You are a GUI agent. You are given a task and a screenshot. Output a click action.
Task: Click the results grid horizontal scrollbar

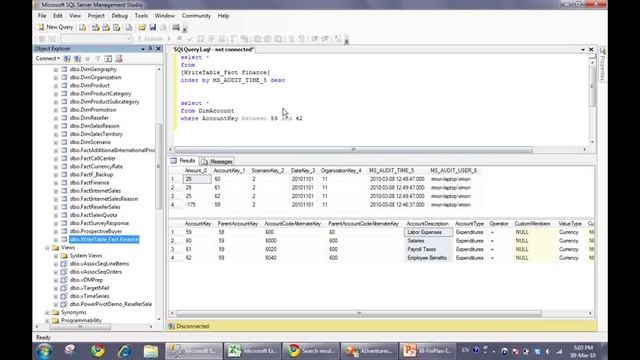359,313
